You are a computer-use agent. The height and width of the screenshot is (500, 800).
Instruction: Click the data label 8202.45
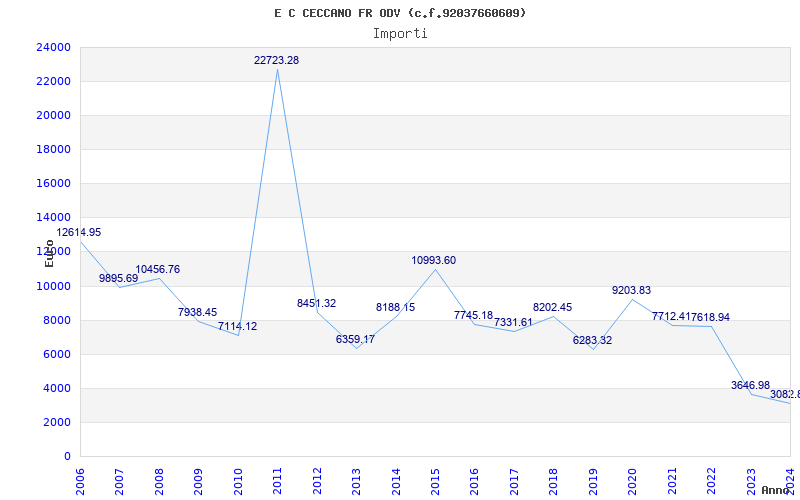553,308
